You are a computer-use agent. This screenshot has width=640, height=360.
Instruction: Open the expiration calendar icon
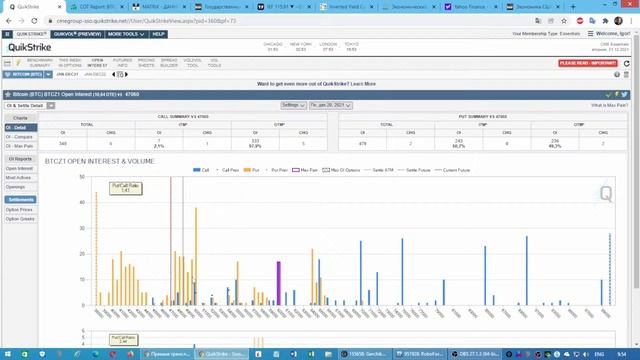120,75
